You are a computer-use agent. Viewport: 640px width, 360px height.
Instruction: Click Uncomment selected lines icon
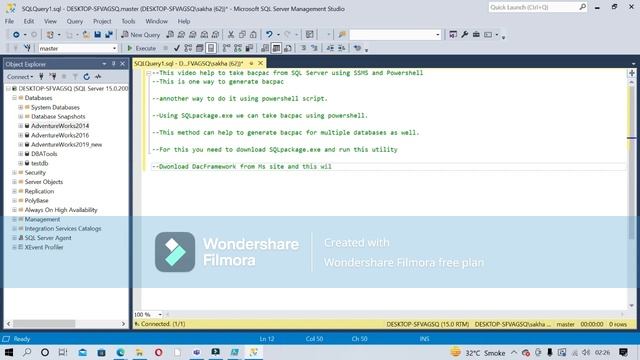[x=315, y=48]
